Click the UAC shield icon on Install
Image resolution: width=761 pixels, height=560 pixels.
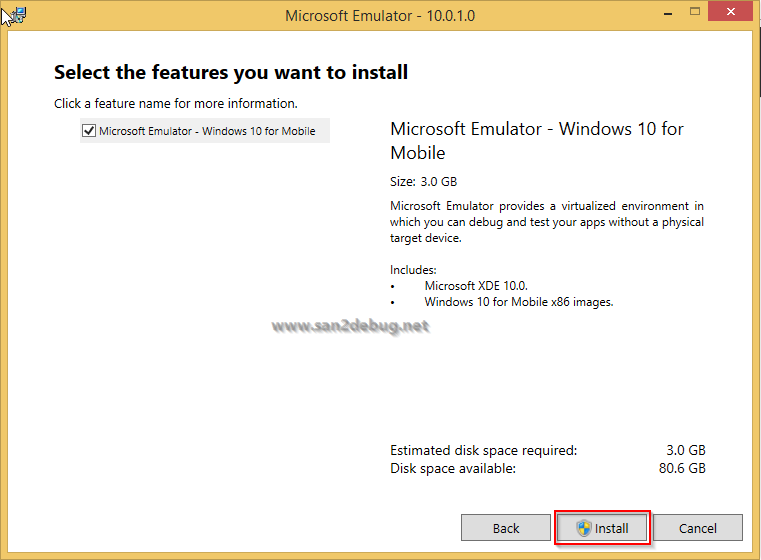click(584, 528)
